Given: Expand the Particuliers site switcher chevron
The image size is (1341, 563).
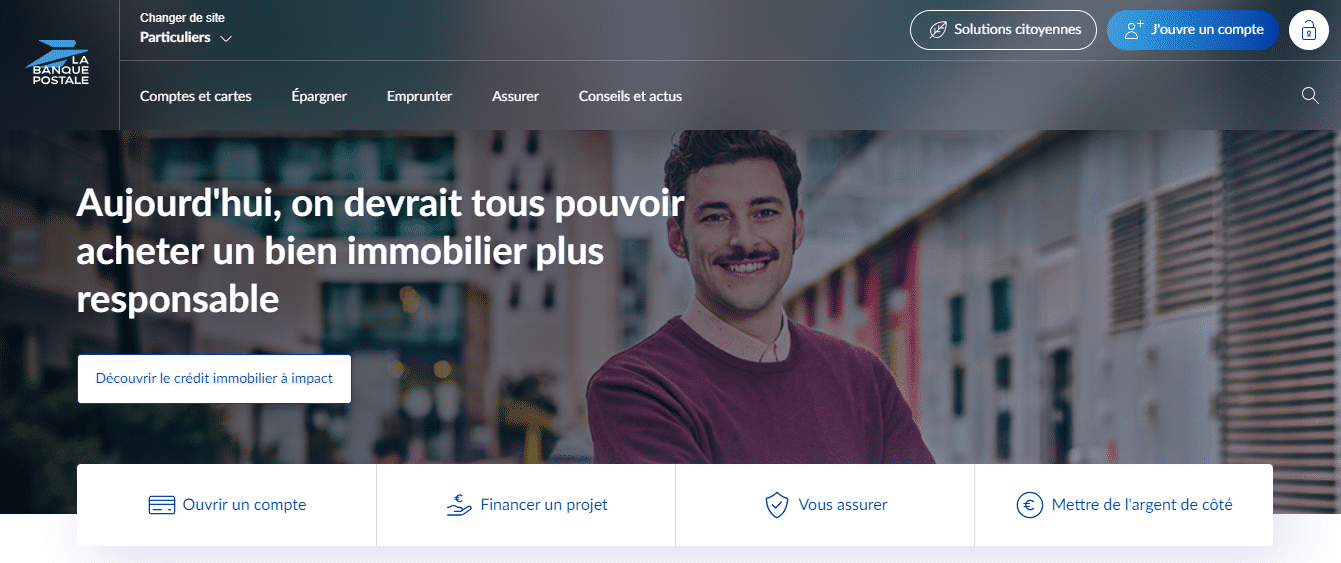Looking at the screenshot, I should click(x=226, y=39).
